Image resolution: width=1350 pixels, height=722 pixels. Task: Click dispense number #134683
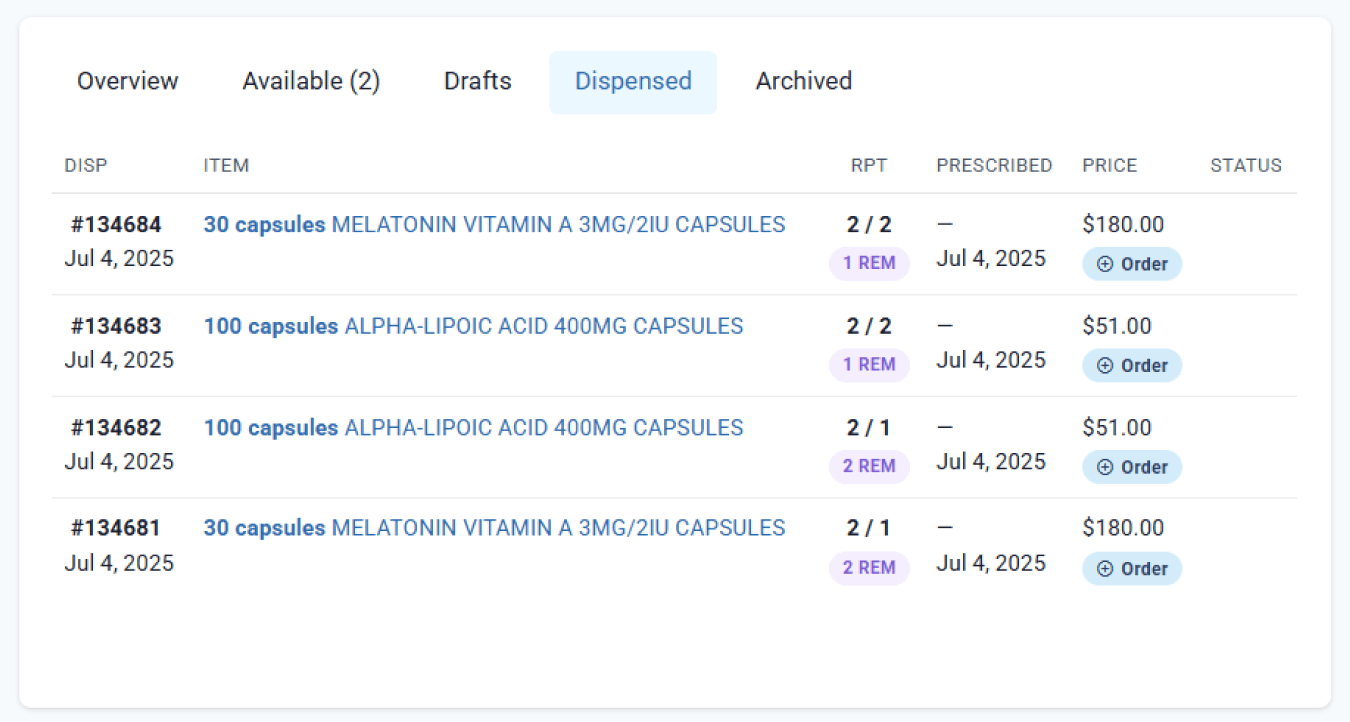(116, 326)
